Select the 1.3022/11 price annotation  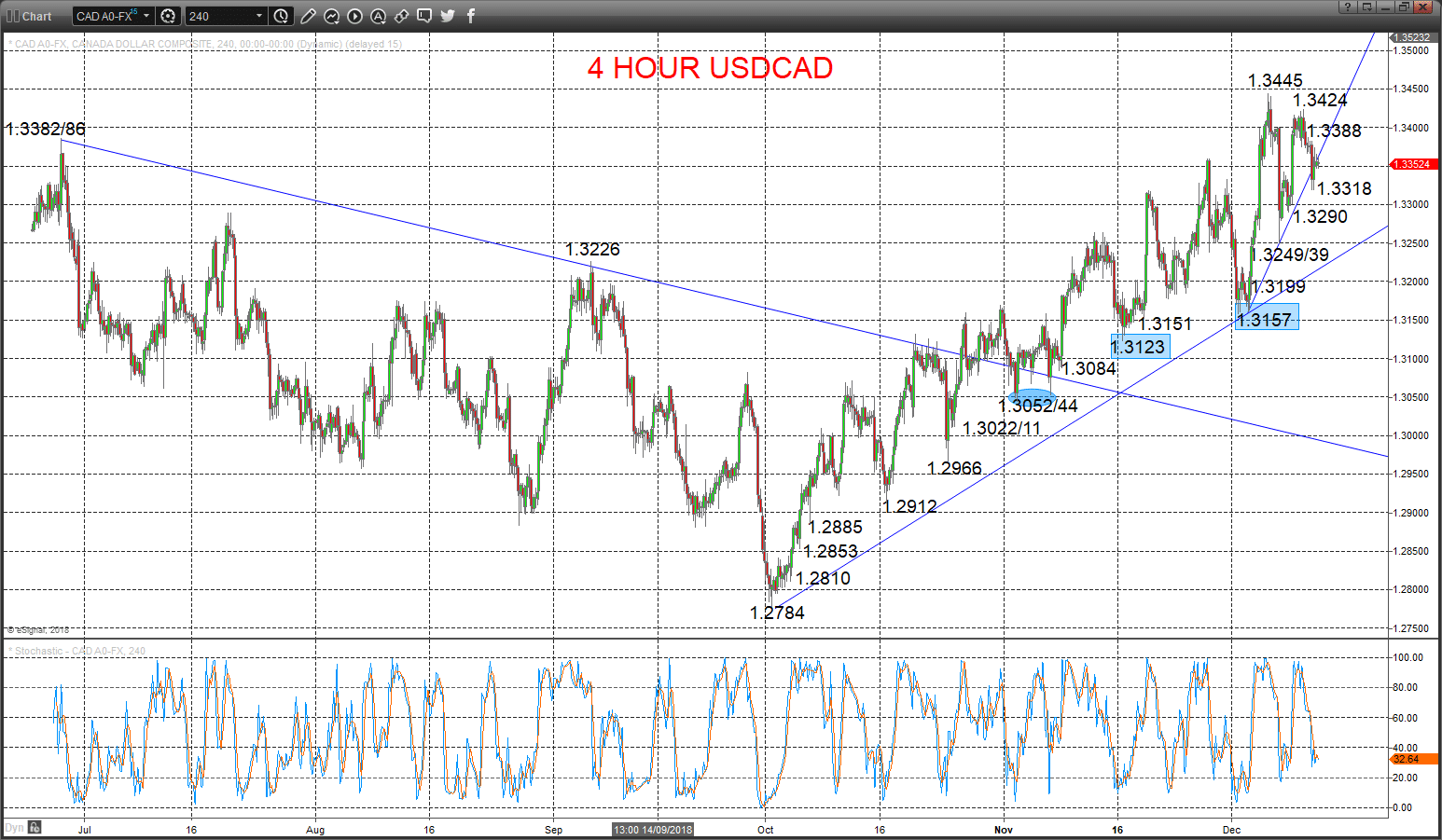[x=1002, y=428]
